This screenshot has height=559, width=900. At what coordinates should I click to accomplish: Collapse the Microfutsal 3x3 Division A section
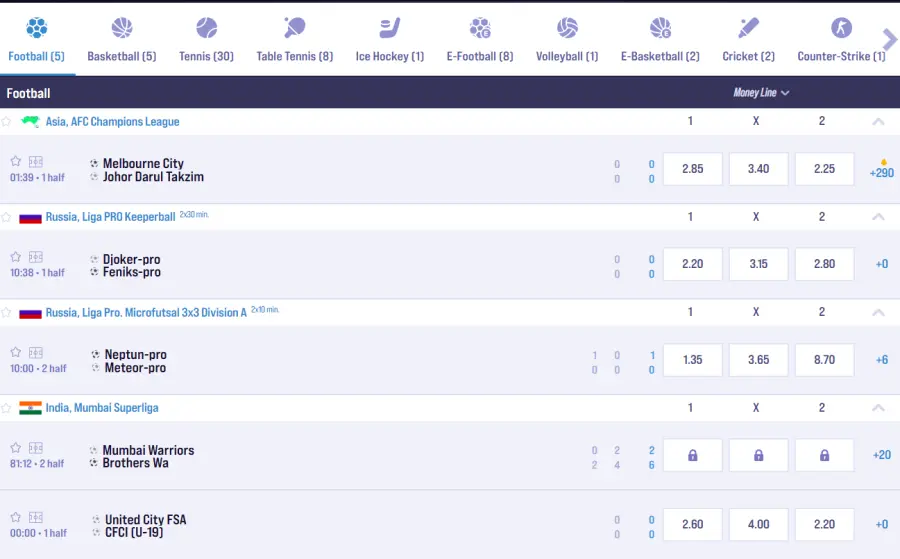878,312
